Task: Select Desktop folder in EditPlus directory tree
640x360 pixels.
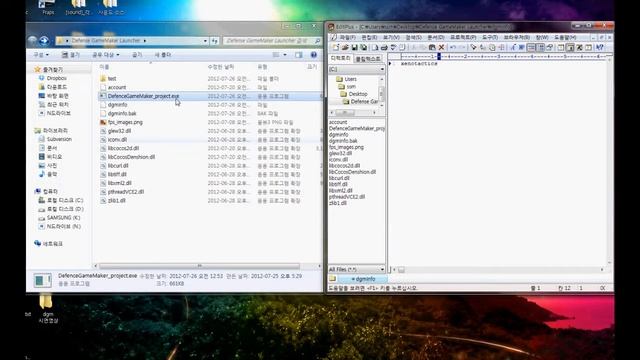Action: click(x=358, y=94)
